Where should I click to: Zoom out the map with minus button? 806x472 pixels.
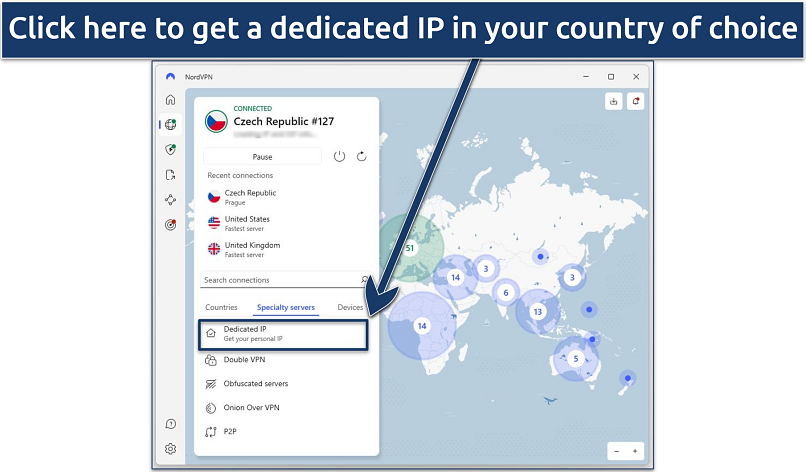click(x=616, y=451)
